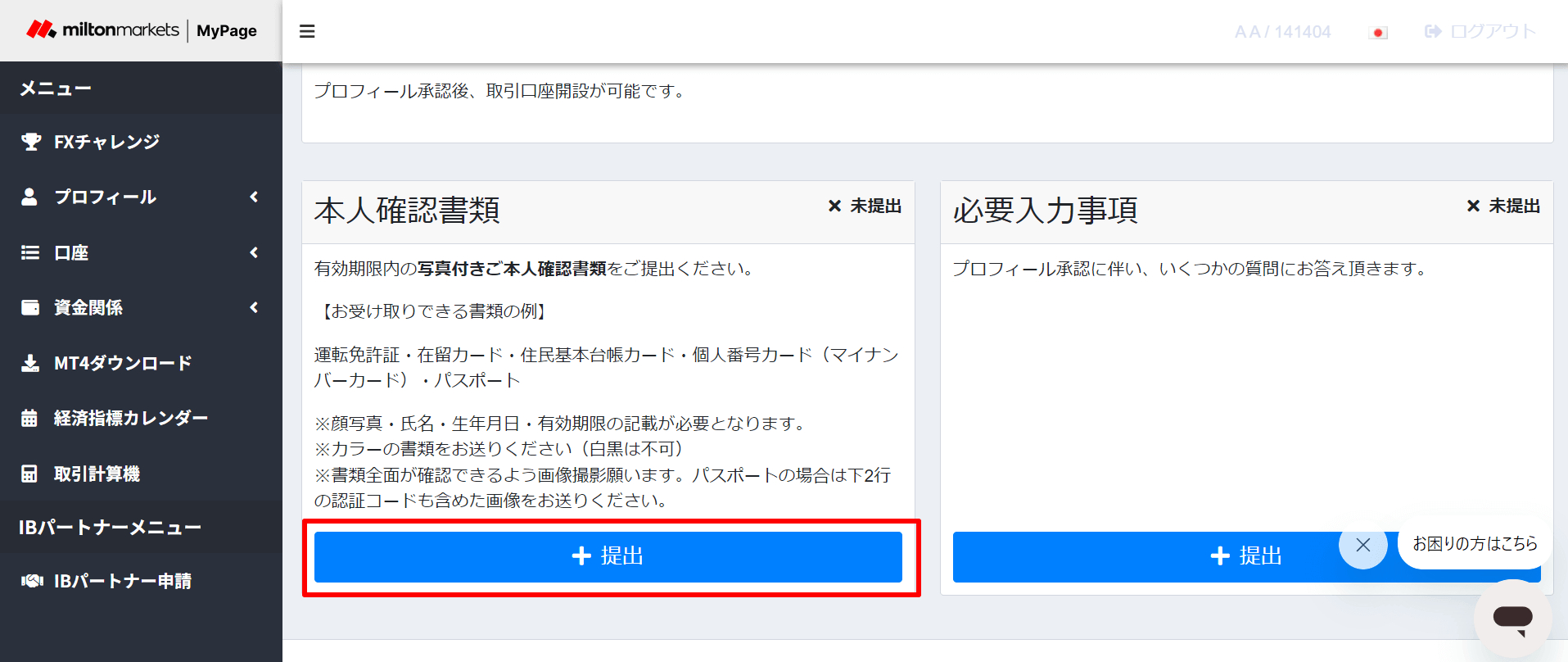Select the Japanese flag language switcher

(1378, 33)
